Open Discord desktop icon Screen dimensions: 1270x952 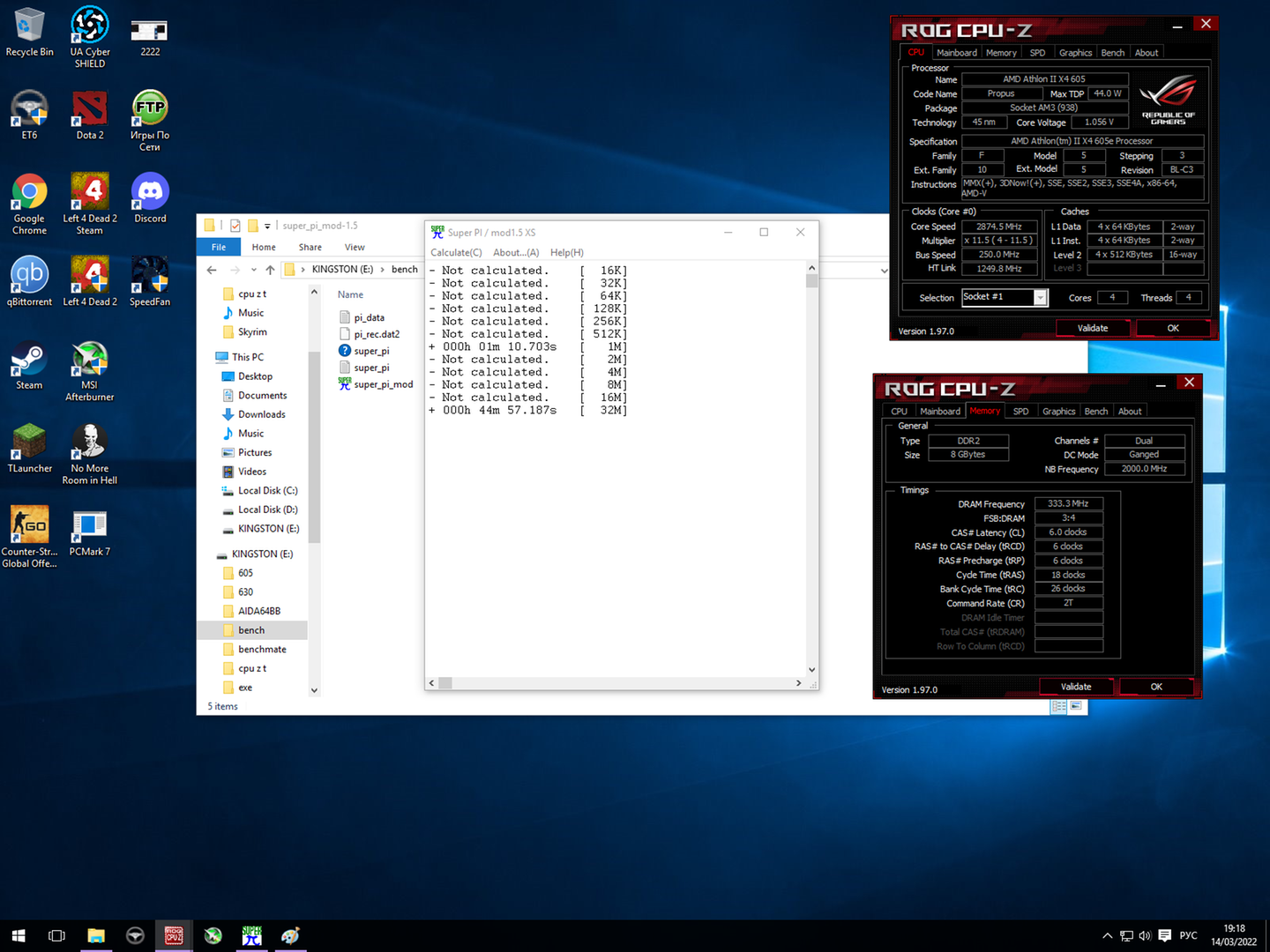(150, 198)
